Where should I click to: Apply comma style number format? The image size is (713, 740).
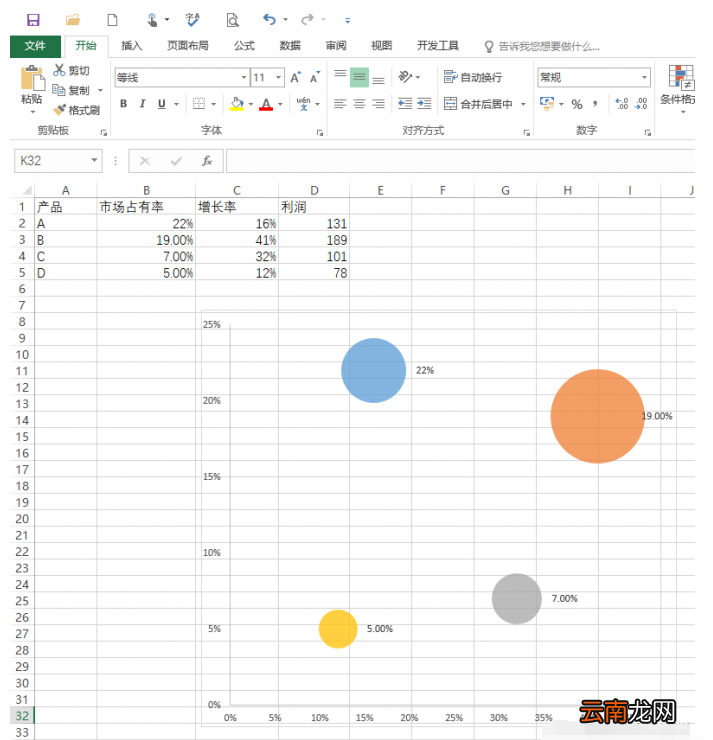click(x=596, y=104)
